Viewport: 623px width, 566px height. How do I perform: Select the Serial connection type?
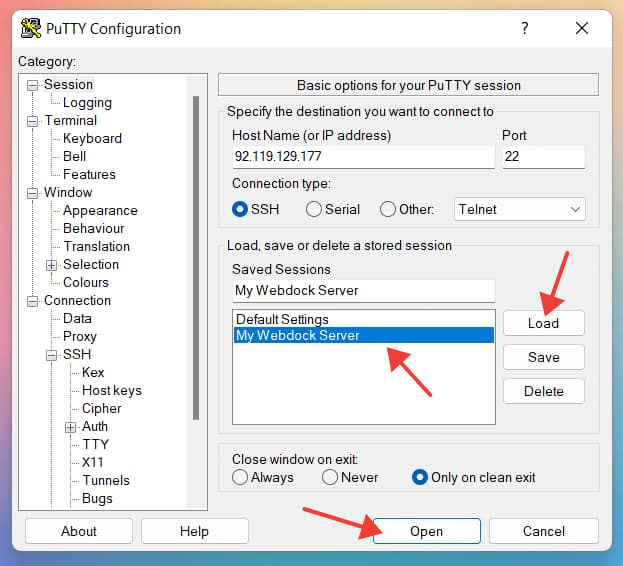314,209
